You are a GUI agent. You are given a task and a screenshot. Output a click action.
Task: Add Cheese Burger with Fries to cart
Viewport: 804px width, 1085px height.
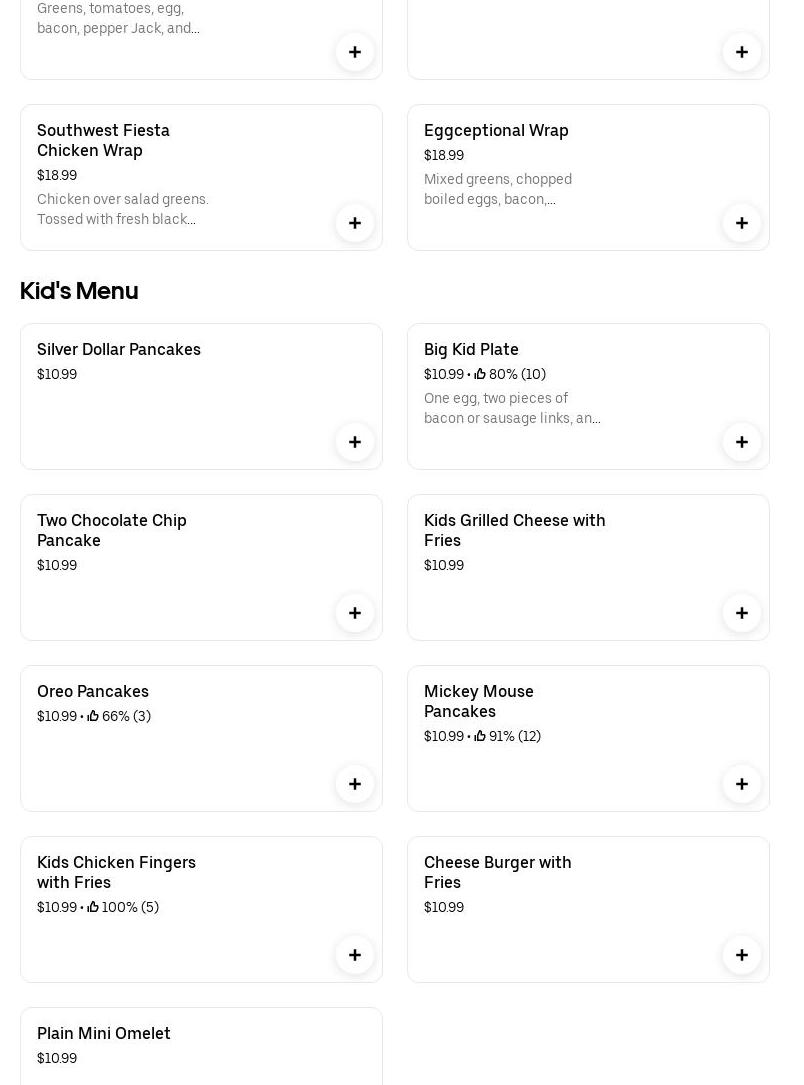[742, 955]
